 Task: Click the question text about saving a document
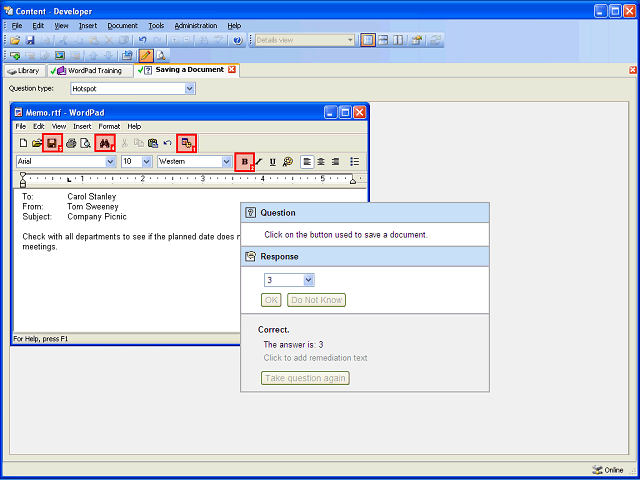(x=346, y=235)
